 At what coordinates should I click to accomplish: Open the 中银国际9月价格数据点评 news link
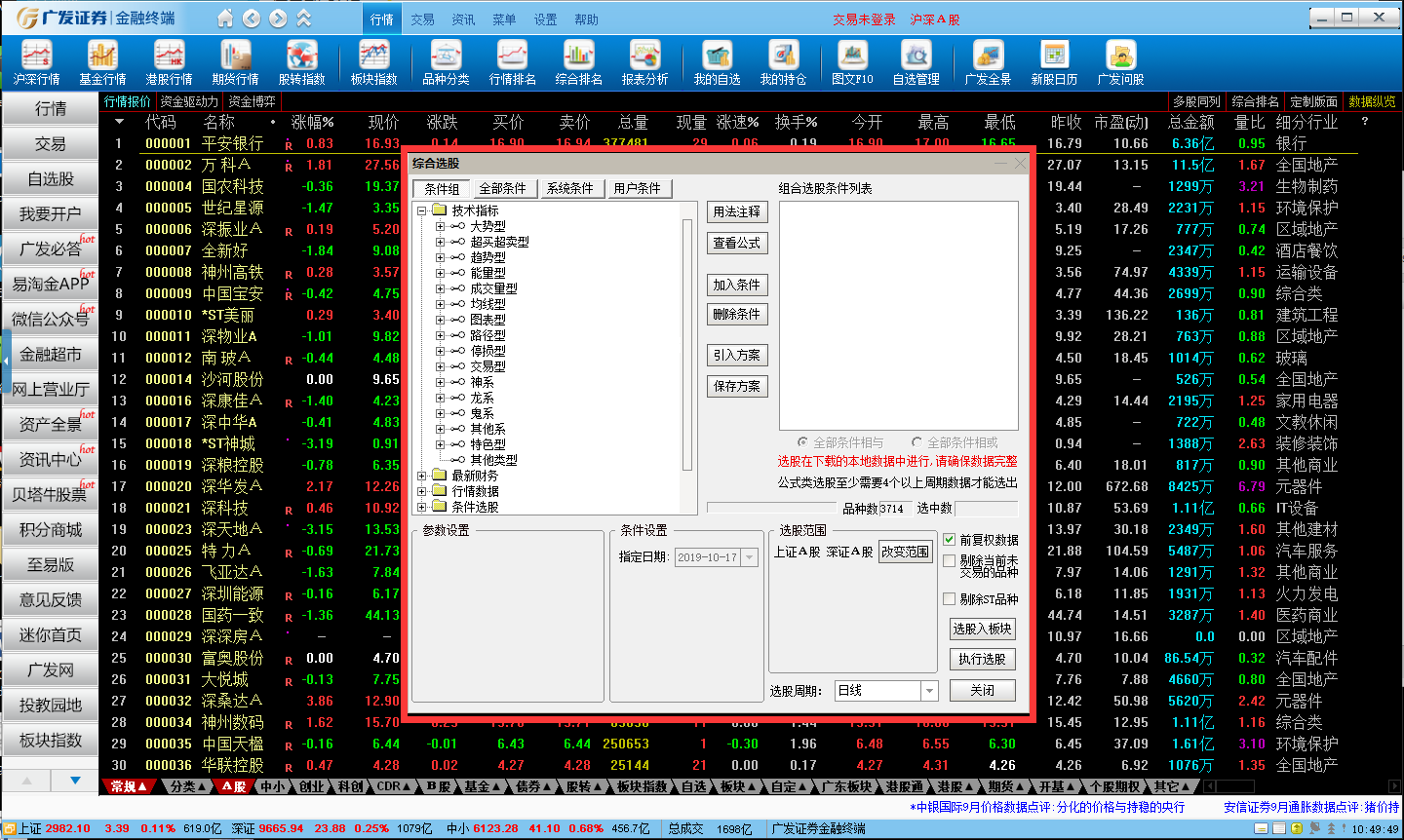click(x=1047, y=807)
